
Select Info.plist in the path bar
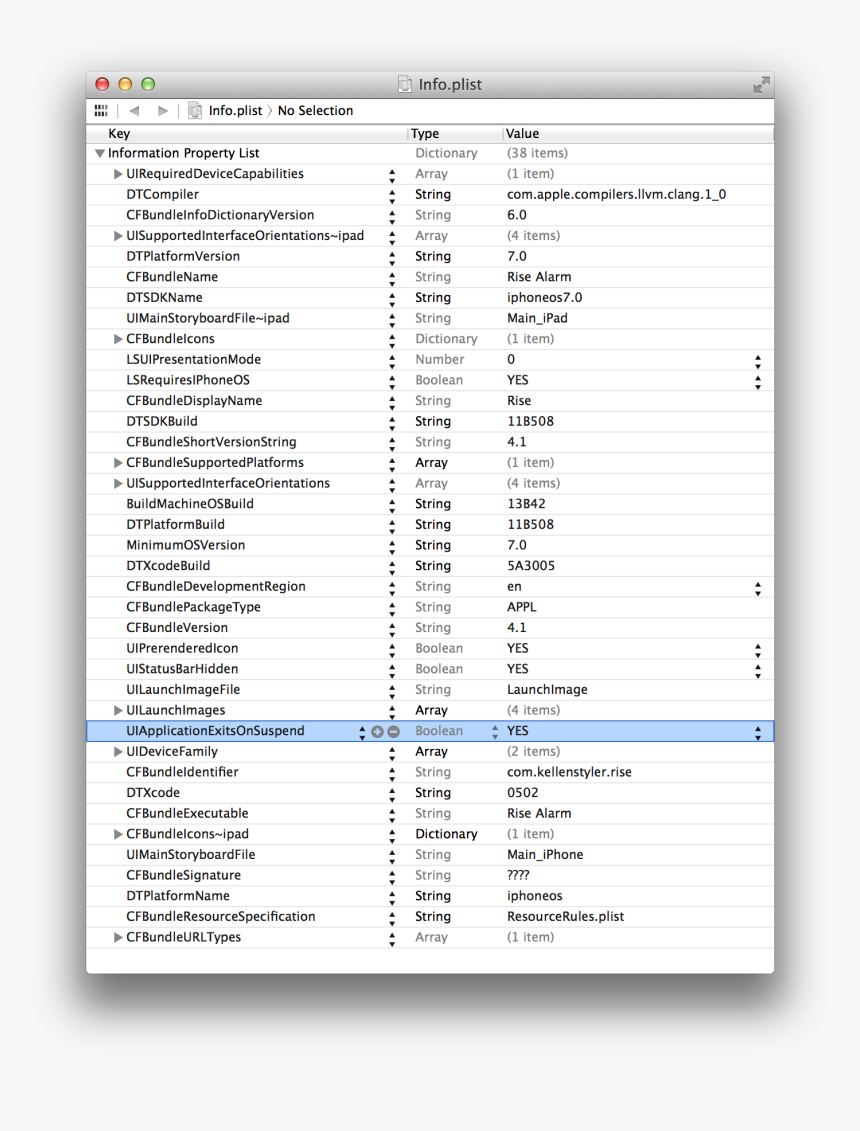coord(235,110)
